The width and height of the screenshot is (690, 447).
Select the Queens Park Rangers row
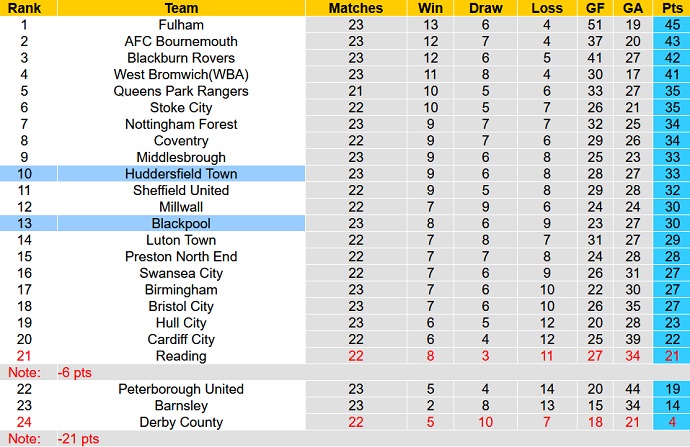pyautogui.click(x=181, y=91)
